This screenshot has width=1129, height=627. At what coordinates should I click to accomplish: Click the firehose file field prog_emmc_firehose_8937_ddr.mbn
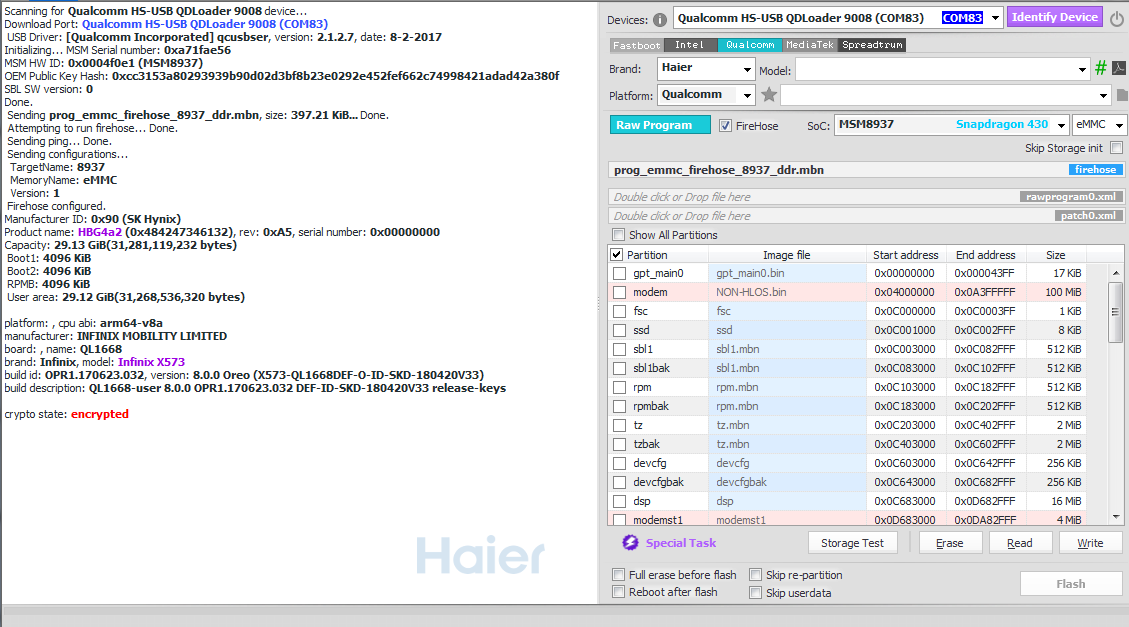point(866,170)
